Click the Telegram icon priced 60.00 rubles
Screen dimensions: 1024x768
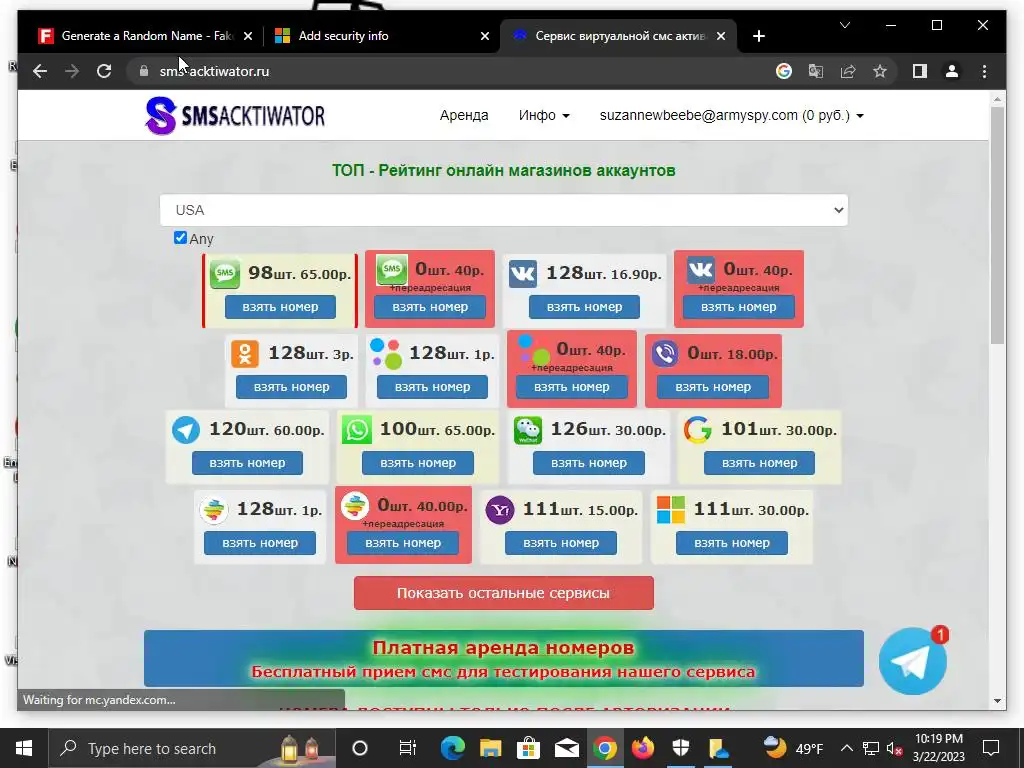point(185,430)
